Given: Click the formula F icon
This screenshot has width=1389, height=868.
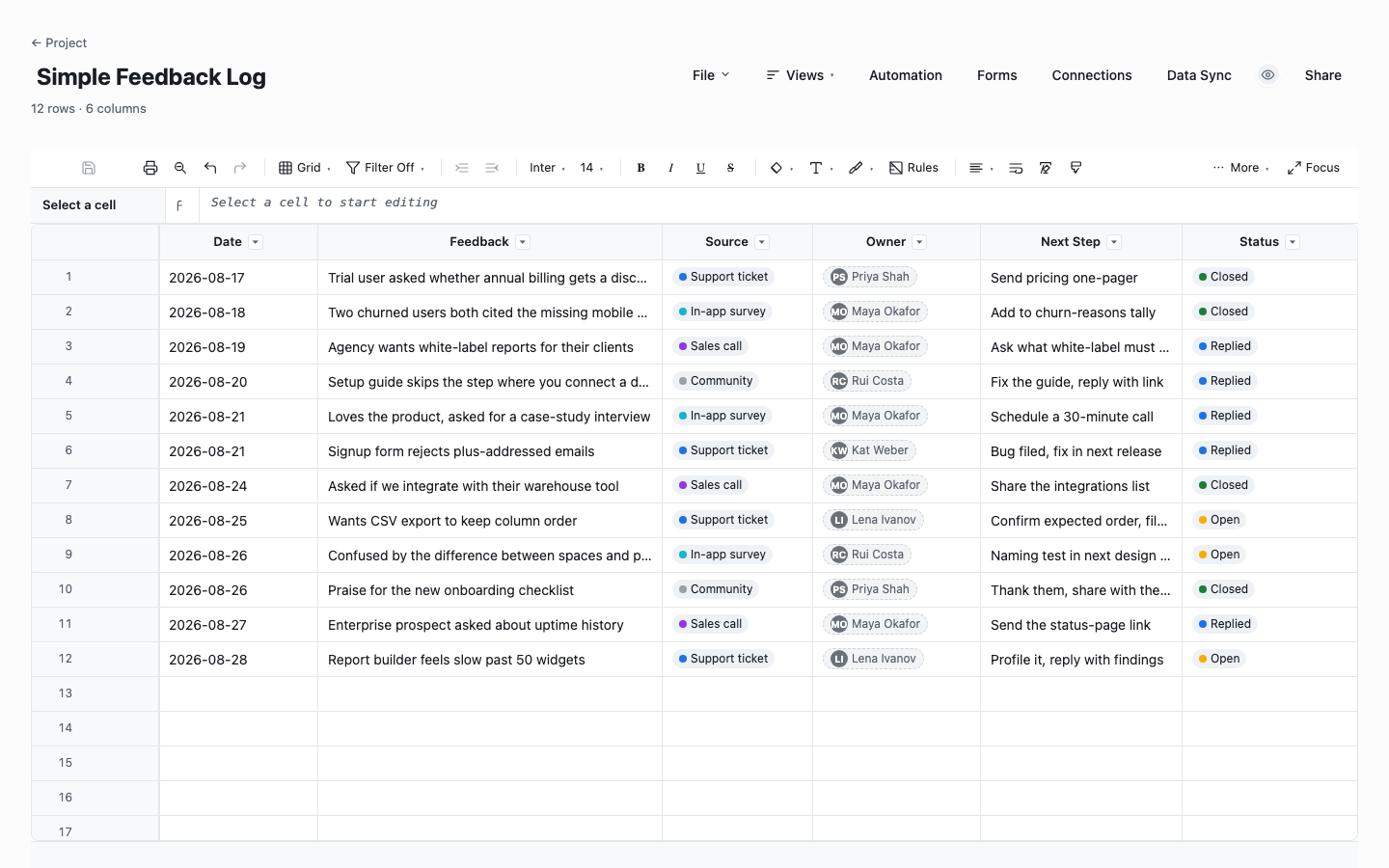Looking at the screenshot, I should (179, 205).
